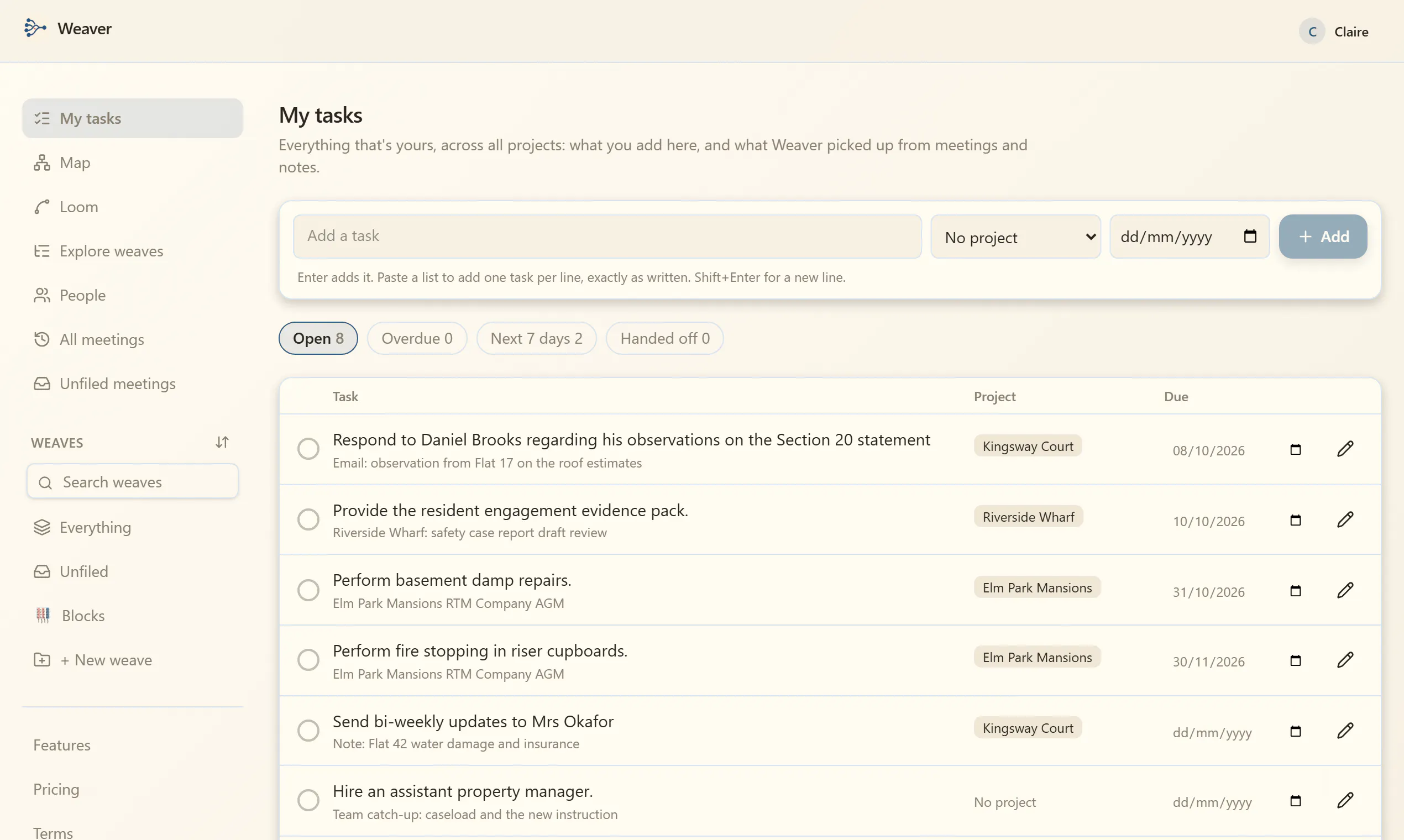Set a due date for Mrs Okafor task

point(1295,731)
